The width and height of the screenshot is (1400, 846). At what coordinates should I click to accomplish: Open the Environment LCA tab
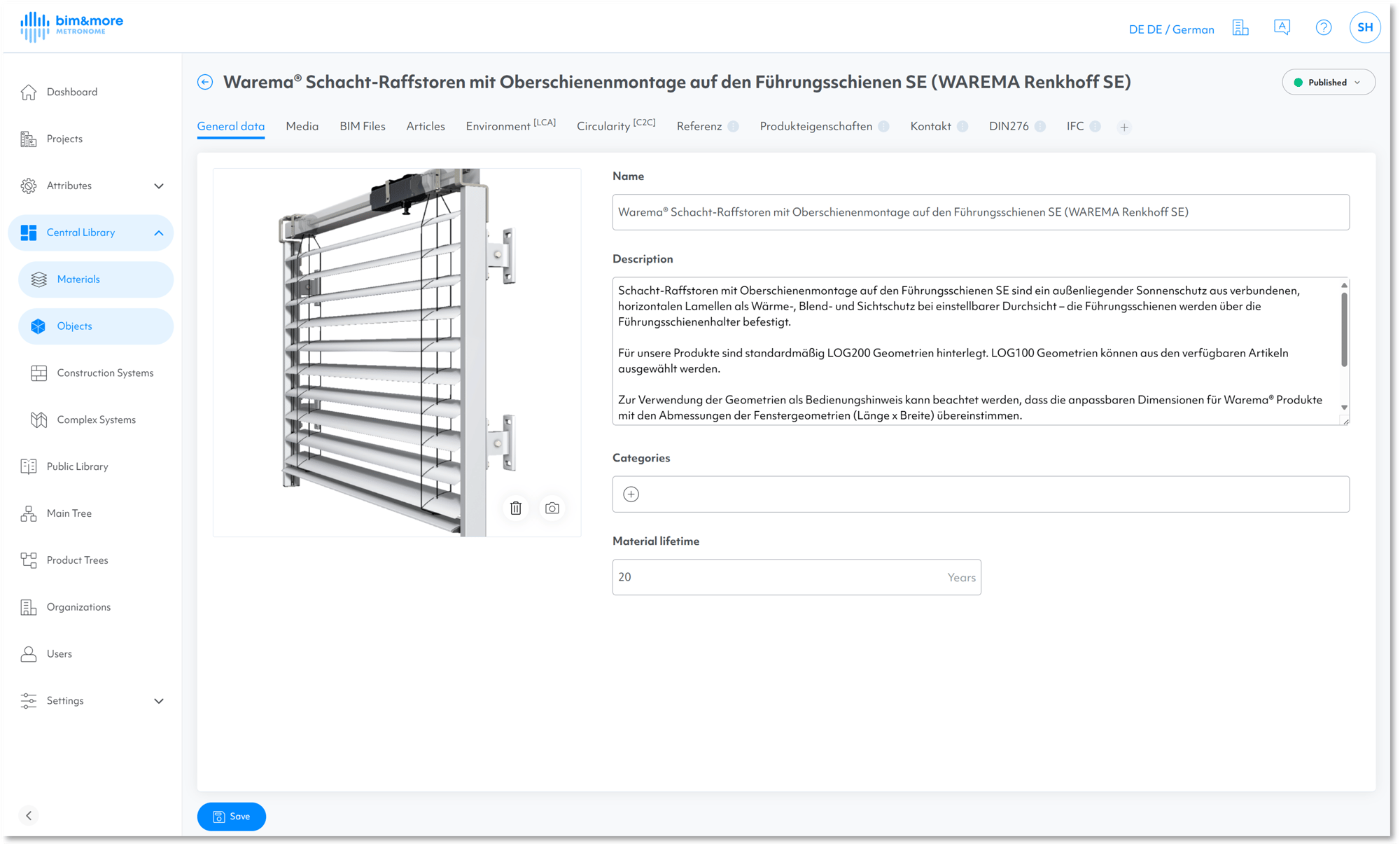point(510,126)
